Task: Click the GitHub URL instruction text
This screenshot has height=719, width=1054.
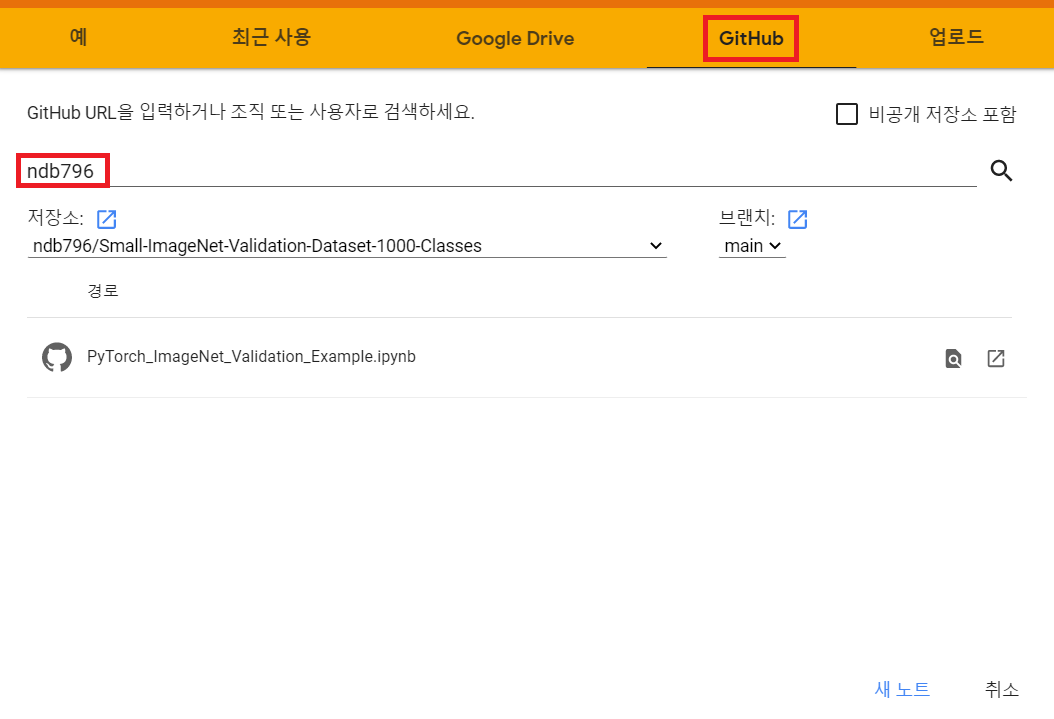Action: (x=251, y=112)
